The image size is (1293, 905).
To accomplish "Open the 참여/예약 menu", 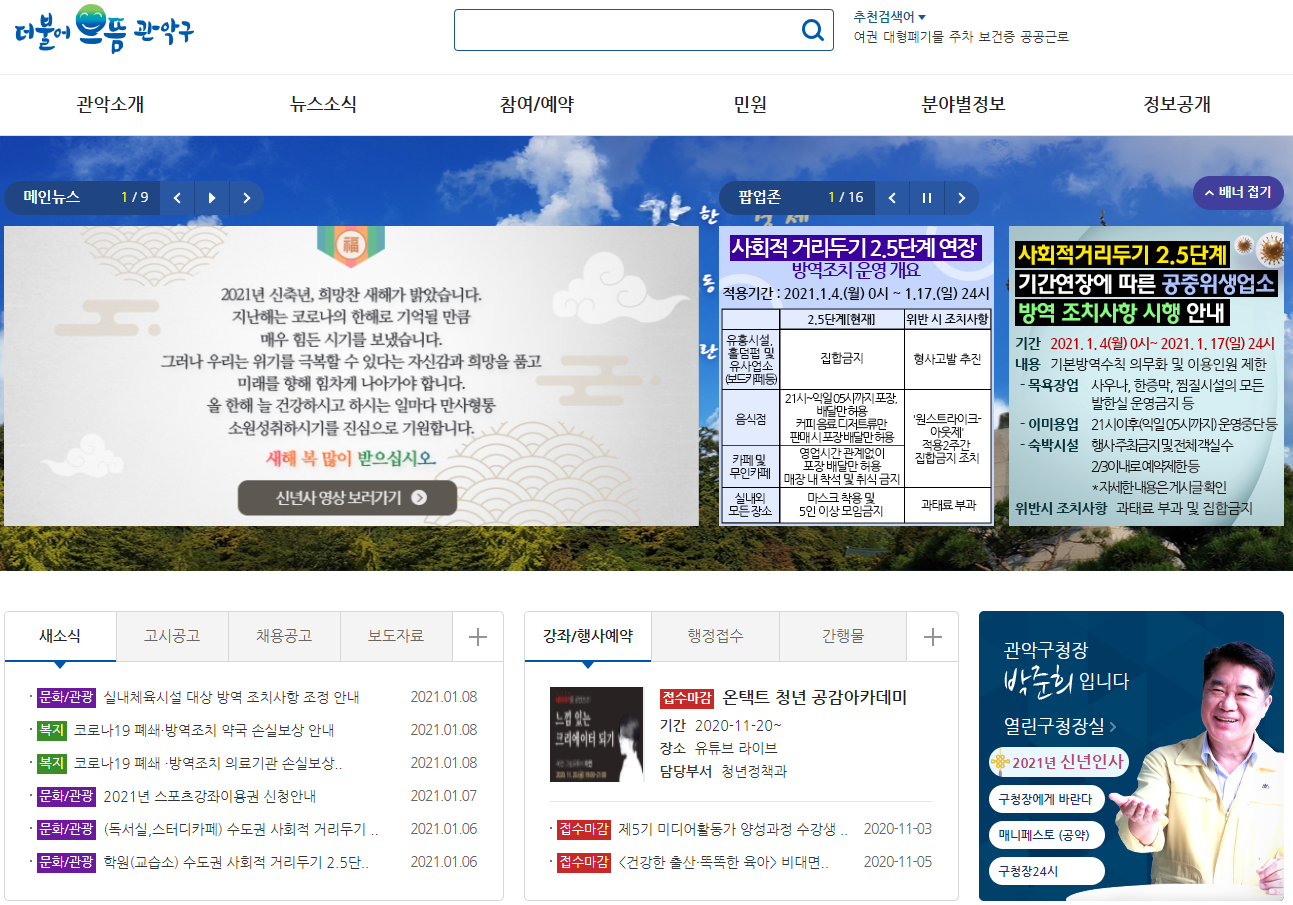I will [x=537, y=104].
